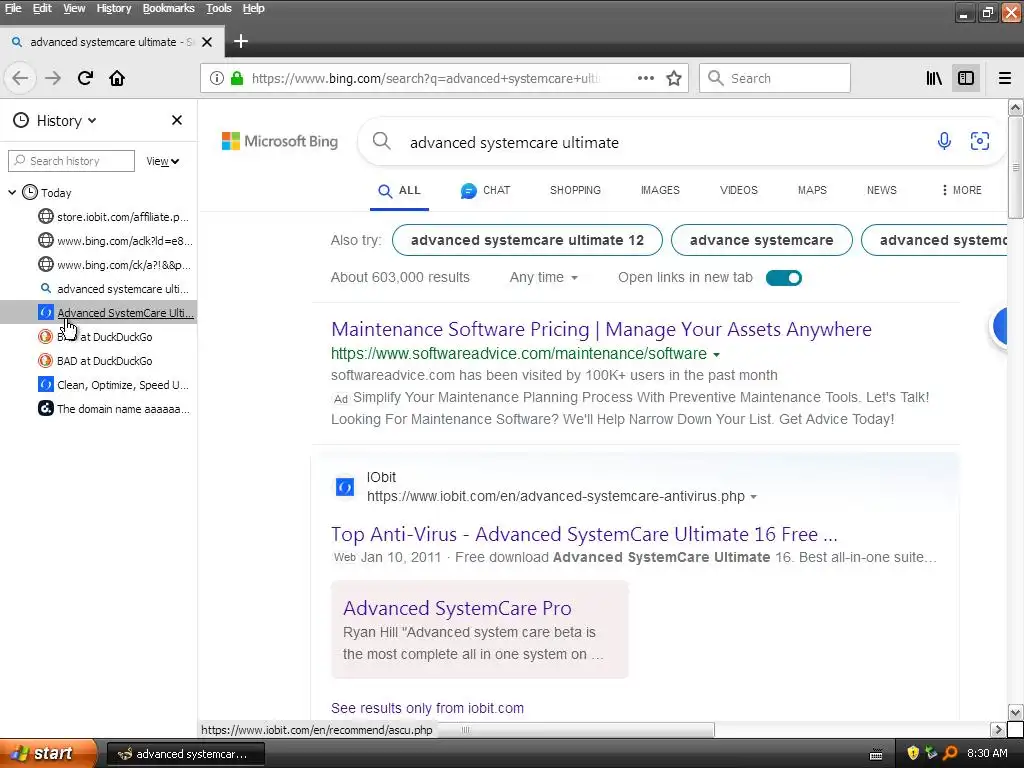Toggle Open links in new tab switch
1024x768 pixels.
784,278
